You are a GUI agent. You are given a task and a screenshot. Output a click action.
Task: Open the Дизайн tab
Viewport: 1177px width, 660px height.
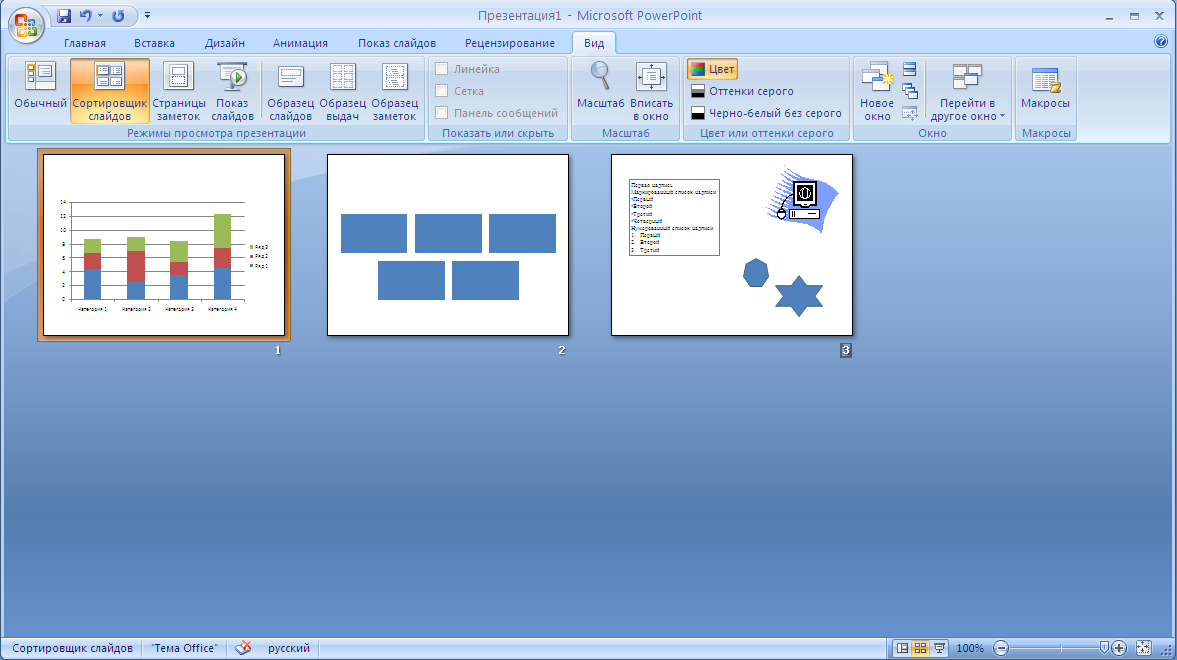[x=224, y=43]
